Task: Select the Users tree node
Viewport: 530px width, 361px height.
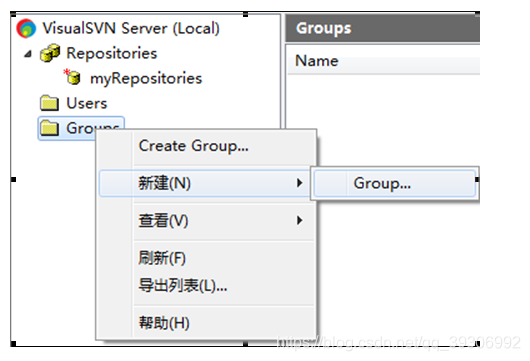Action: click(x=87, y=103)
